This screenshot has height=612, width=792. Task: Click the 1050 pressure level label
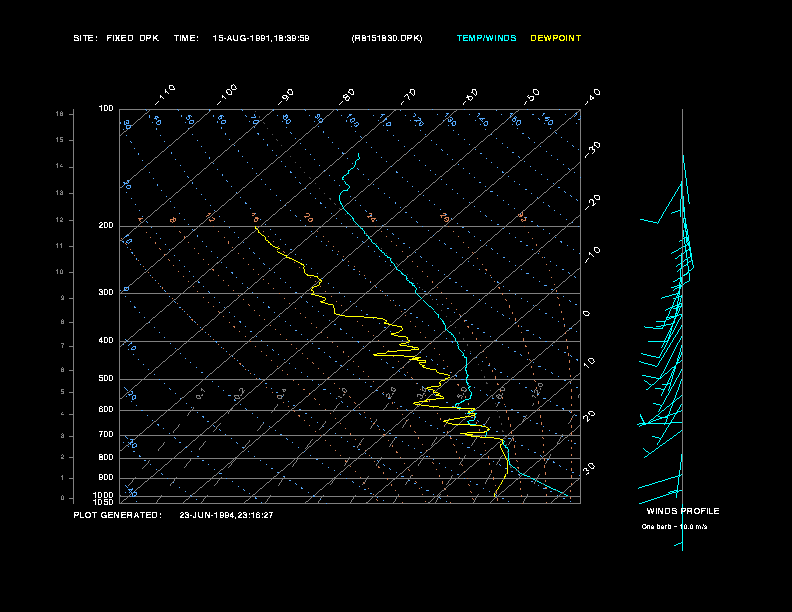click(x=104, y=502)
